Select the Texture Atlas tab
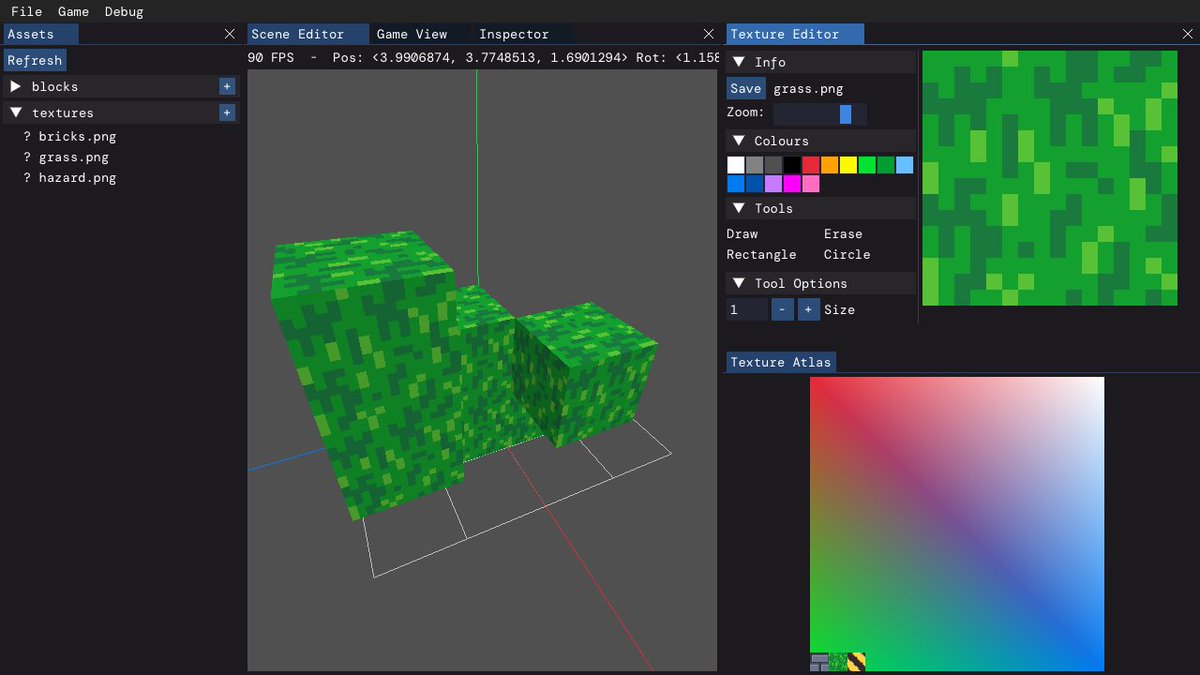This screenshot has width=1200, height=675. (x=780, y=362)
